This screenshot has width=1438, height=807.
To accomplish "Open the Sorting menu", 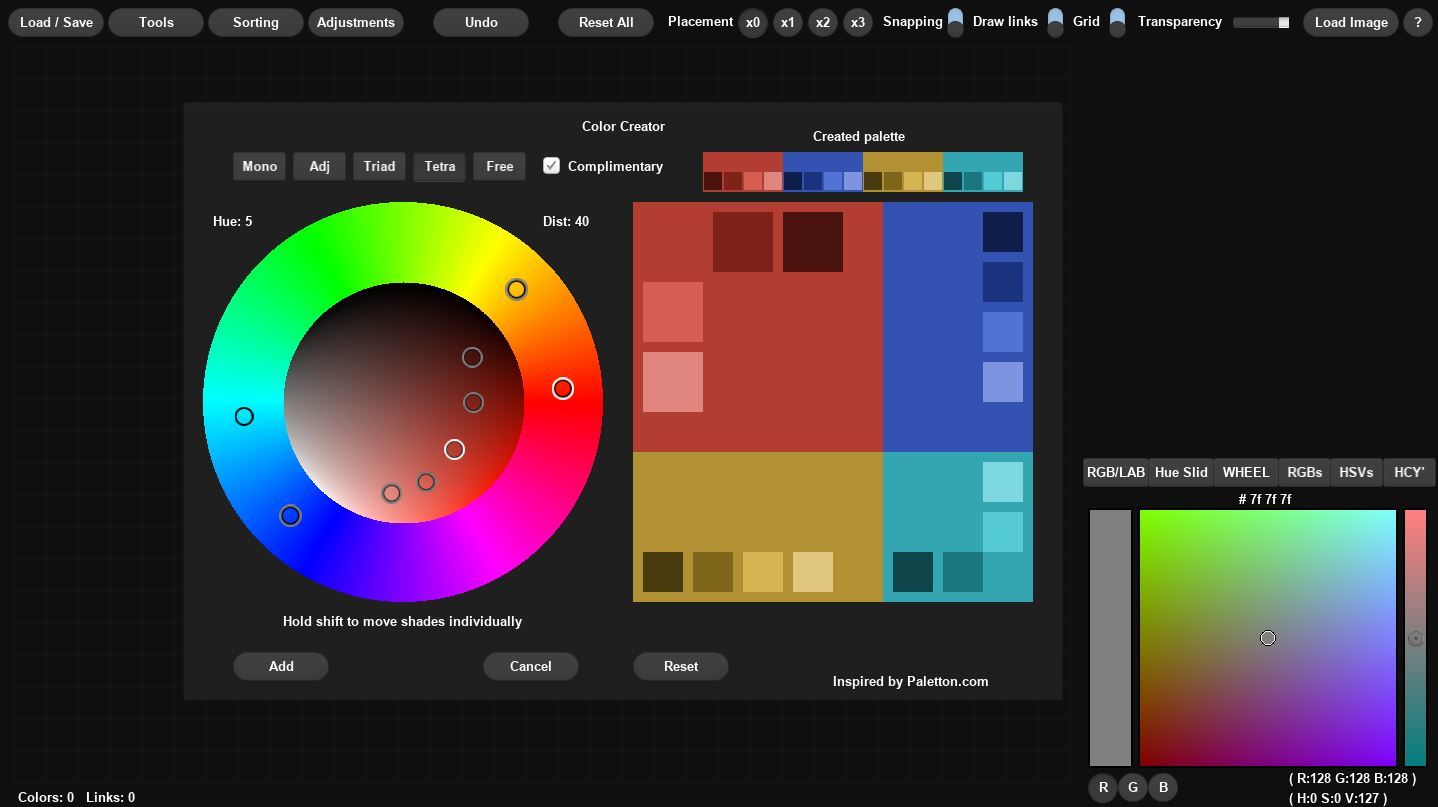I will (x=256, y=22).
